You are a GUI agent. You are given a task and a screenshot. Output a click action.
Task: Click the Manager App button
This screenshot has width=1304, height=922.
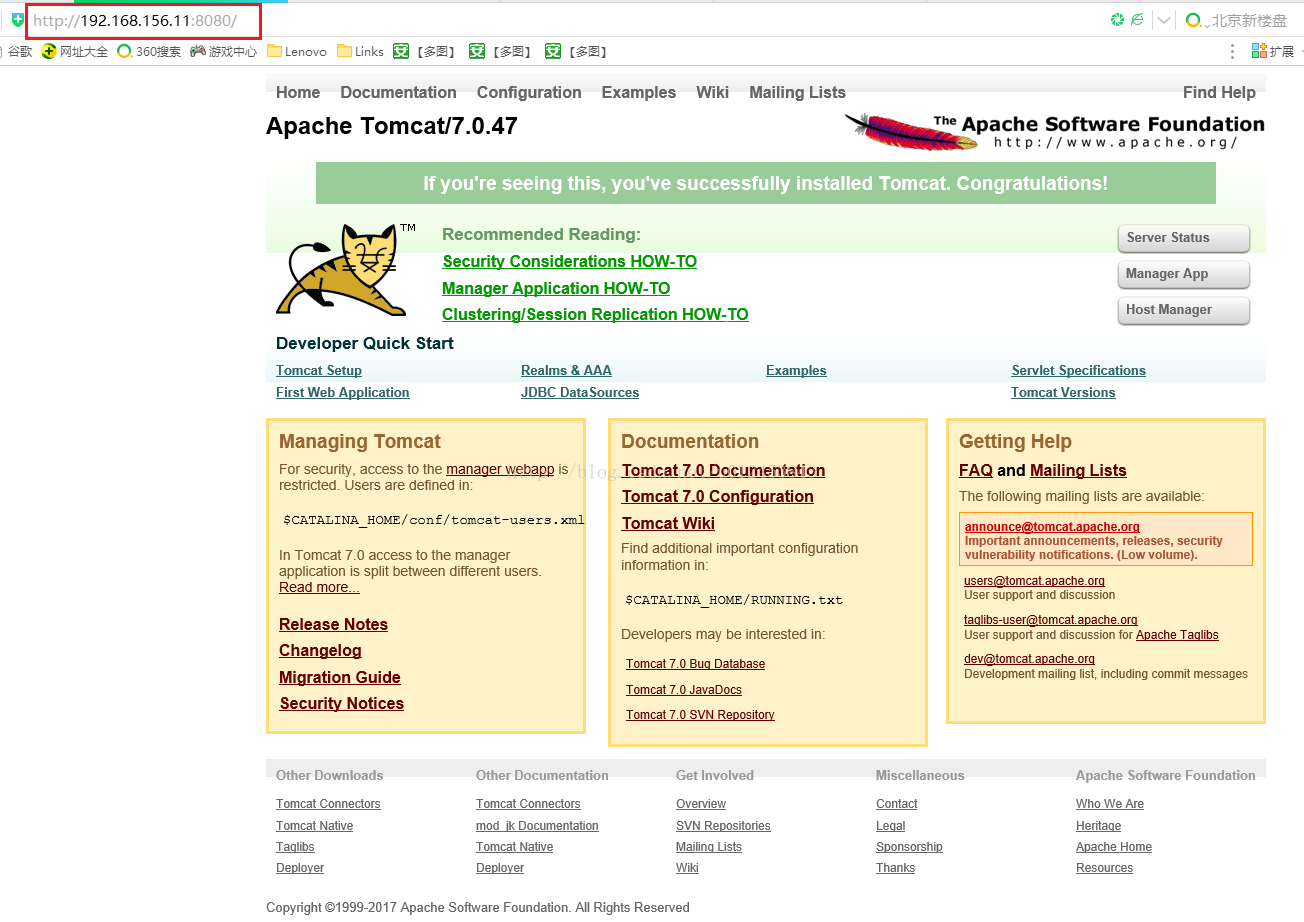point(1183,274)
